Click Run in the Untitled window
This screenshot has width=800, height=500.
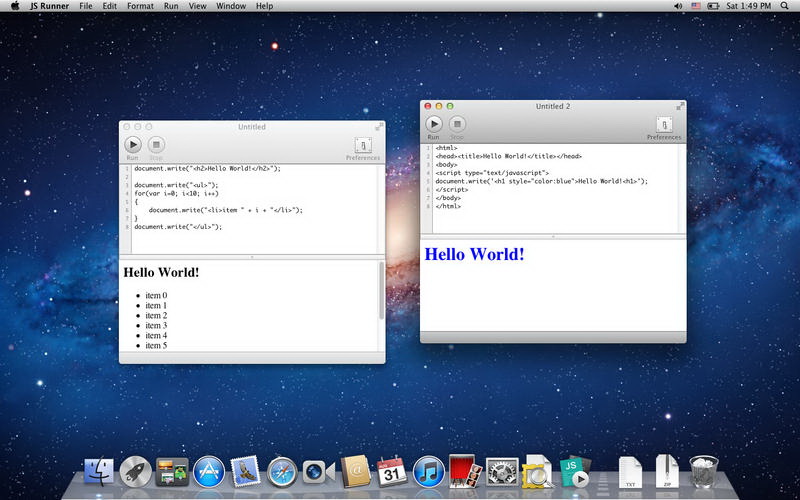(x=133, y=145)
